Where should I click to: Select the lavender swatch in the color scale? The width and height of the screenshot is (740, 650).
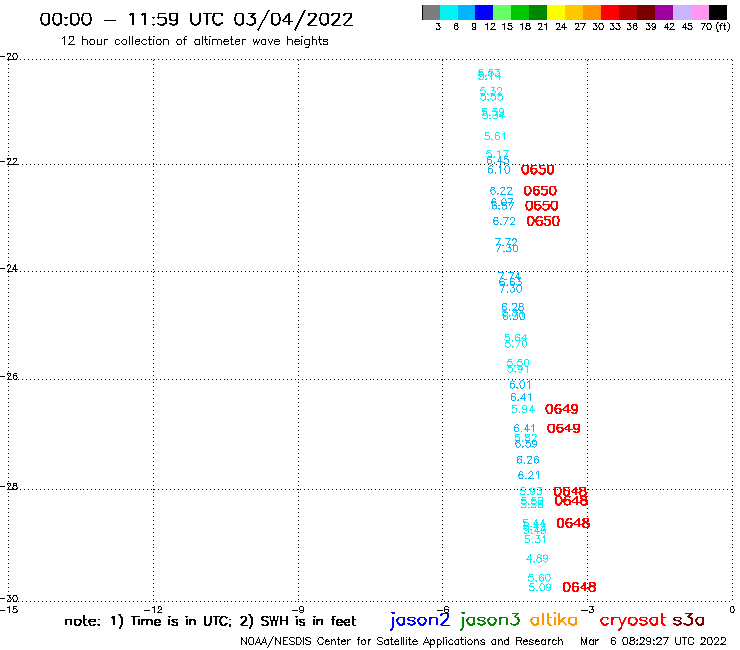tap(681, 12)
